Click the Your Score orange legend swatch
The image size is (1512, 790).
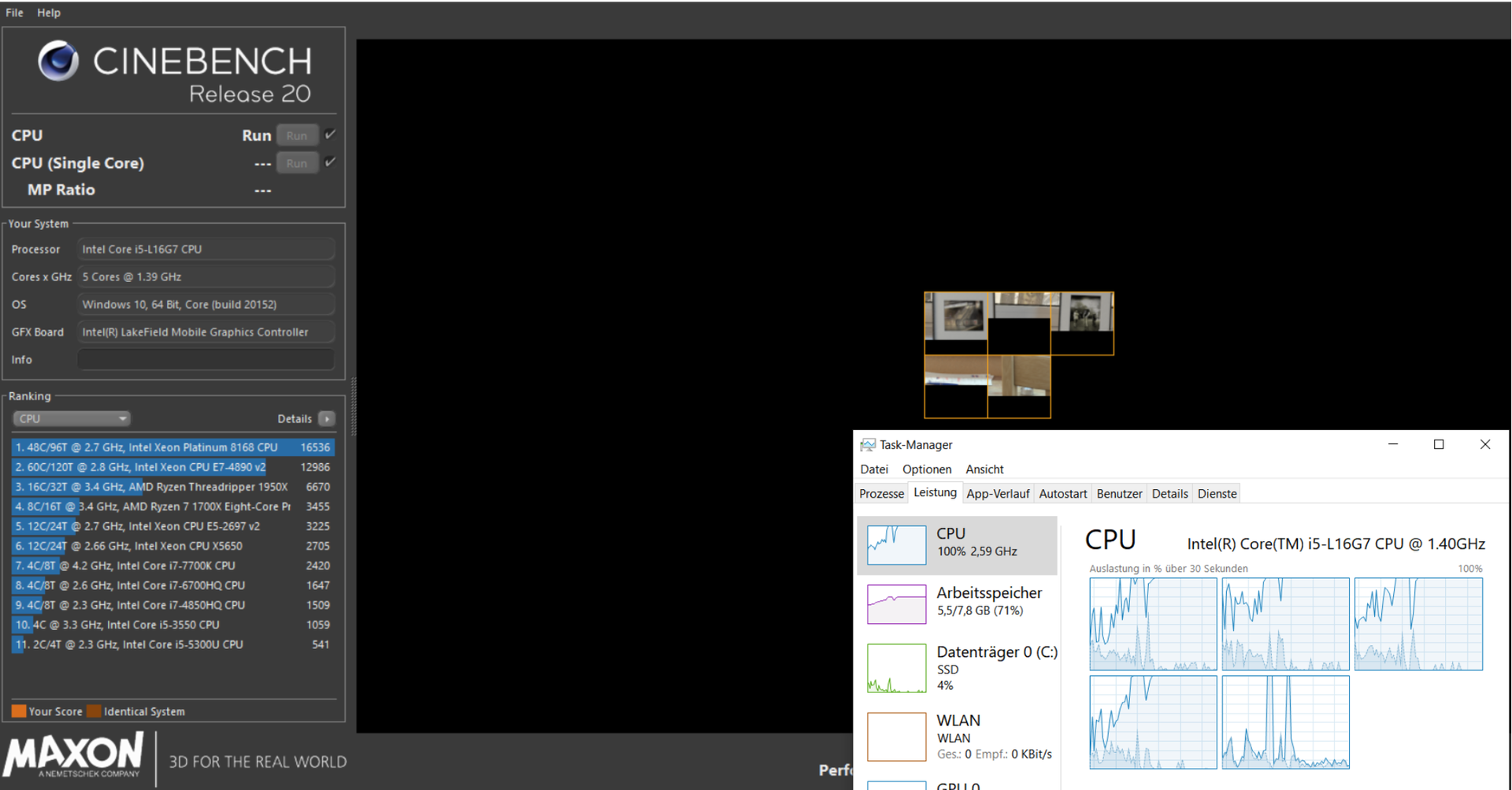coord(19,711)
